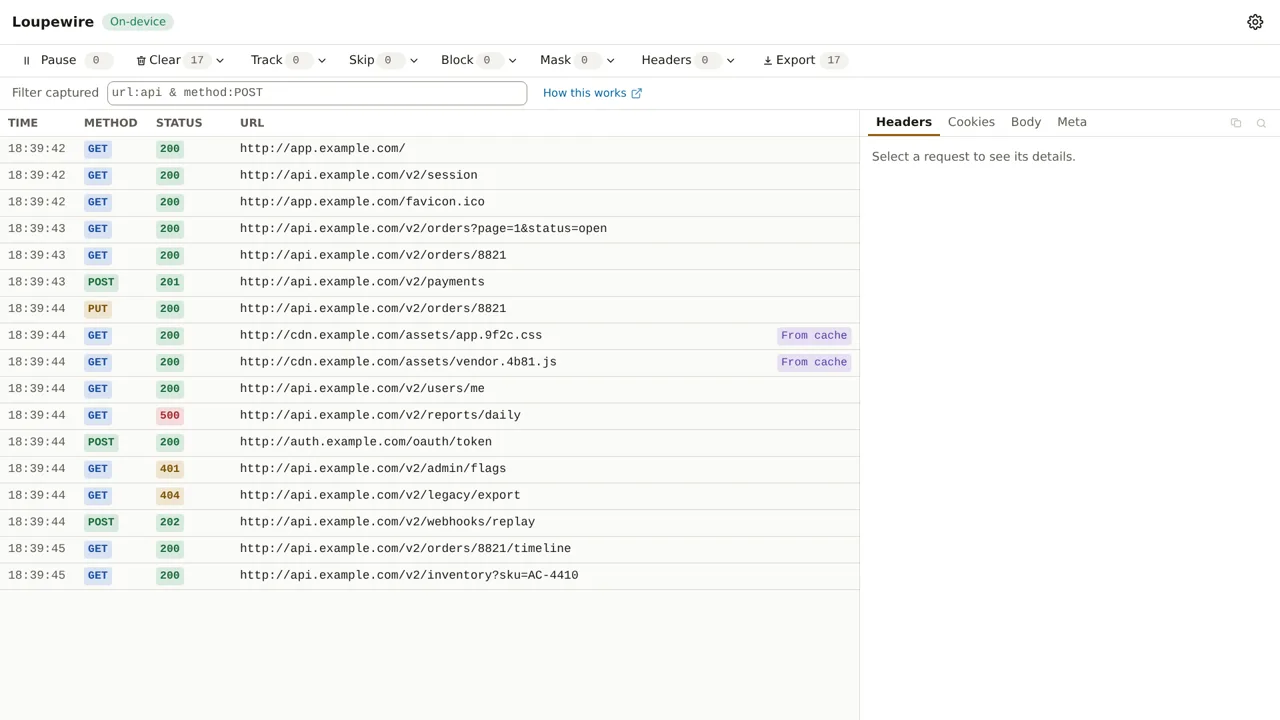Expand the chevron next to Clear

220,60
